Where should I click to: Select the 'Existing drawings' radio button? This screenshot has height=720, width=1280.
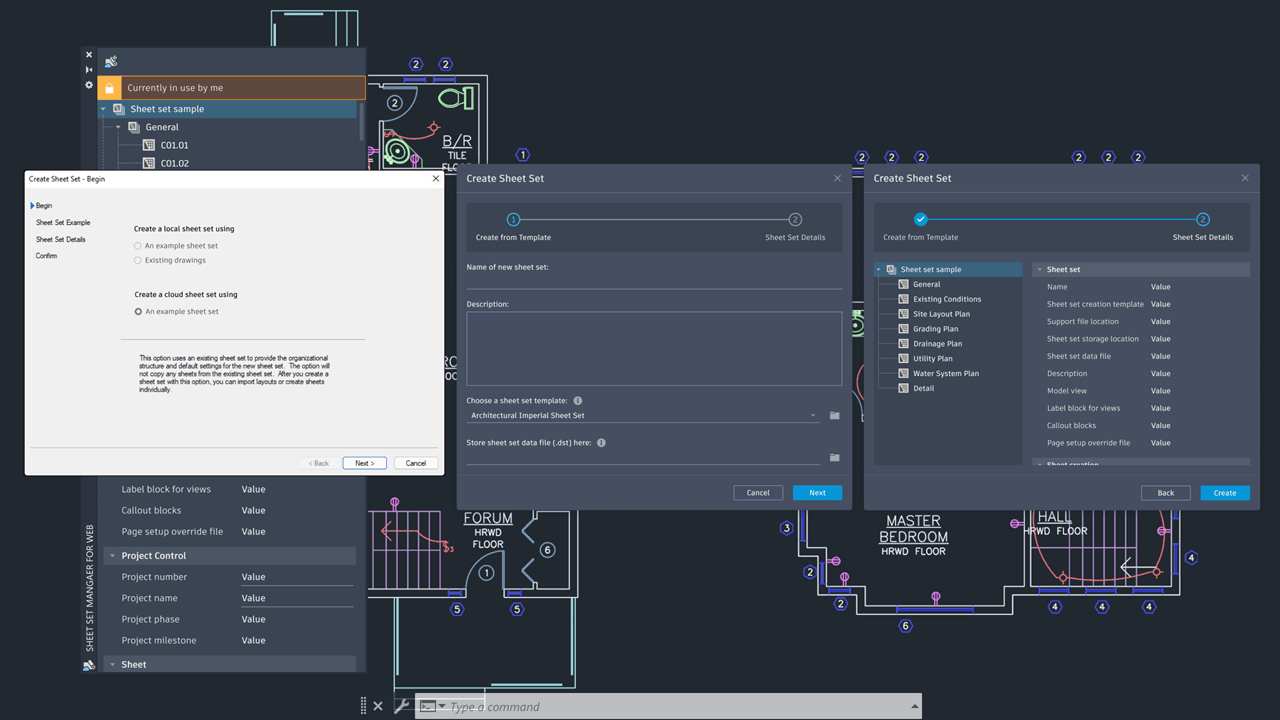pos(138,259)
